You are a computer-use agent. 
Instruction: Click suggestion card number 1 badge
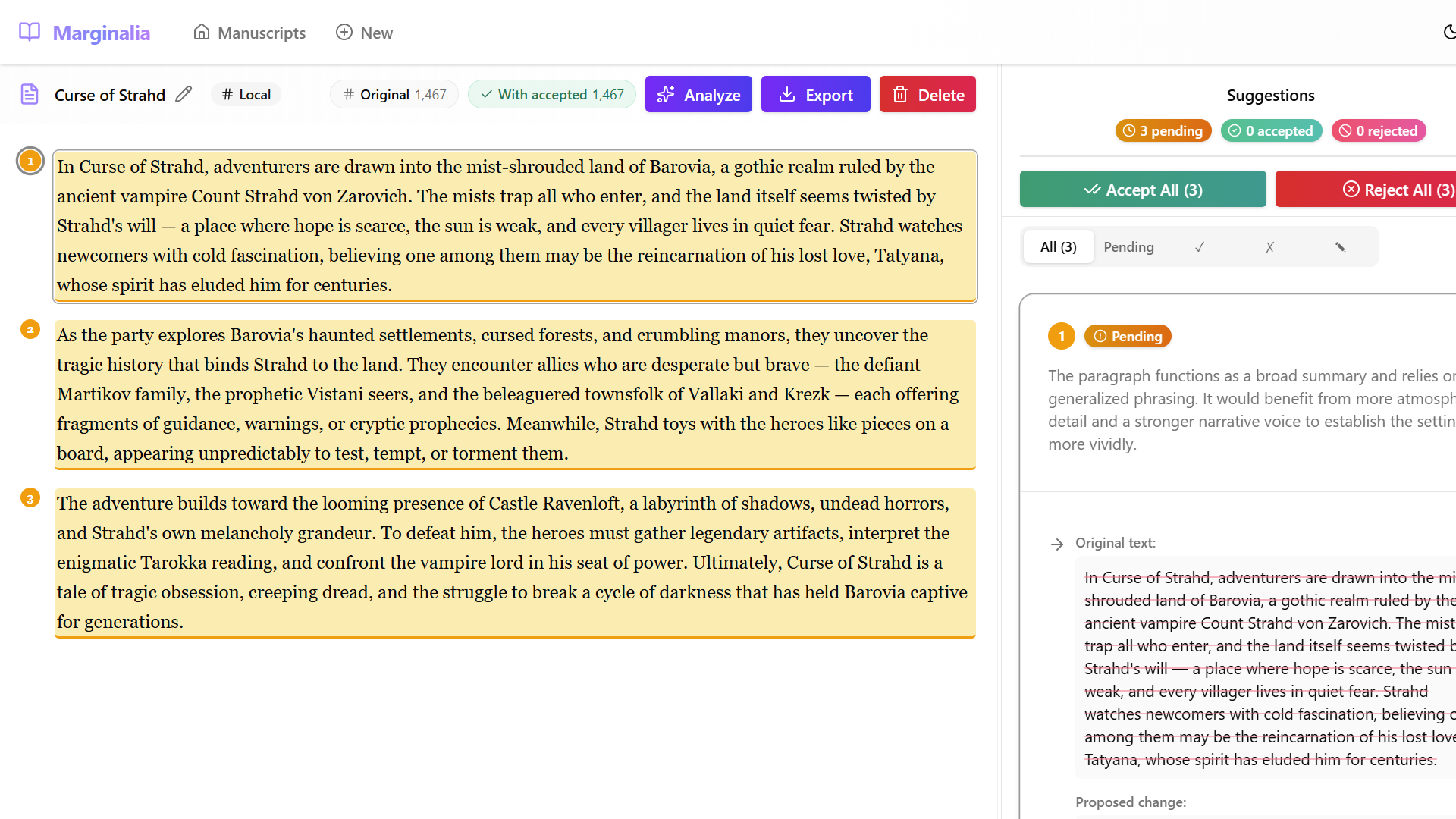[x=1062, y=336]
